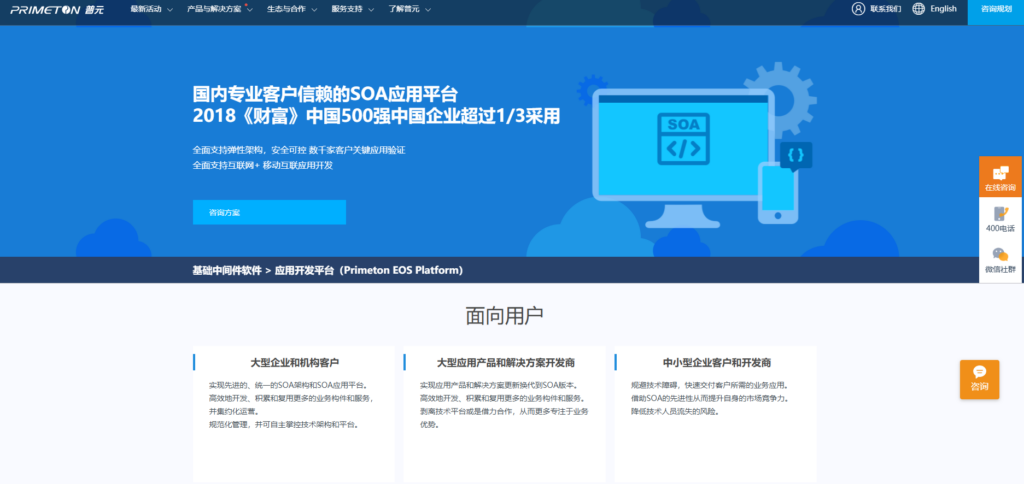Click the 面向用户 section title
The height and width of the screenshot is (484, 1024).
(504, 315)
